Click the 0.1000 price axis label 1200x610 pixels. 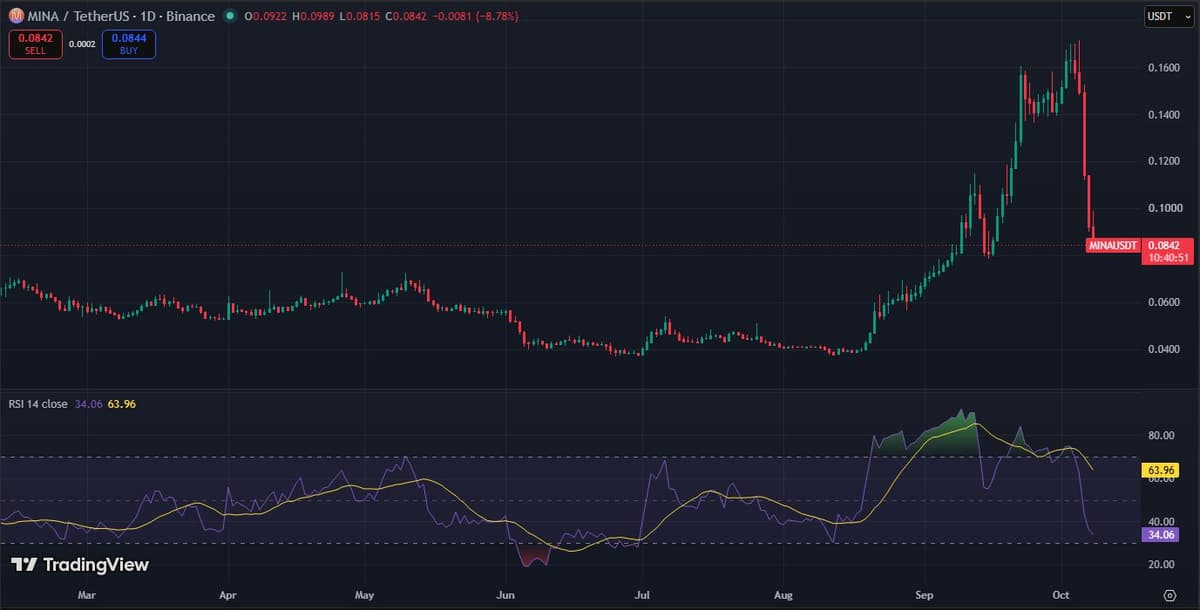point(1164,208)
